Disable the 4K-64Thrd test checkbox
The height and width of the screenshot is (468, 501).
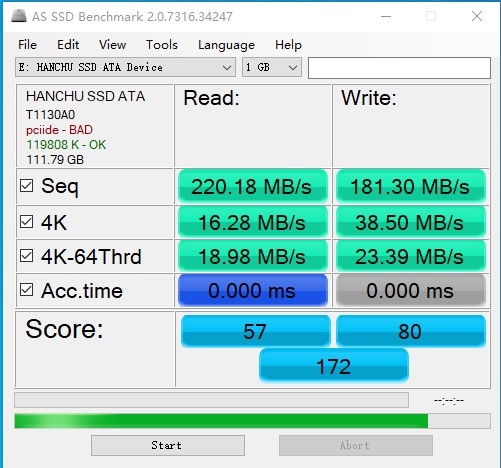click(26, 256)
